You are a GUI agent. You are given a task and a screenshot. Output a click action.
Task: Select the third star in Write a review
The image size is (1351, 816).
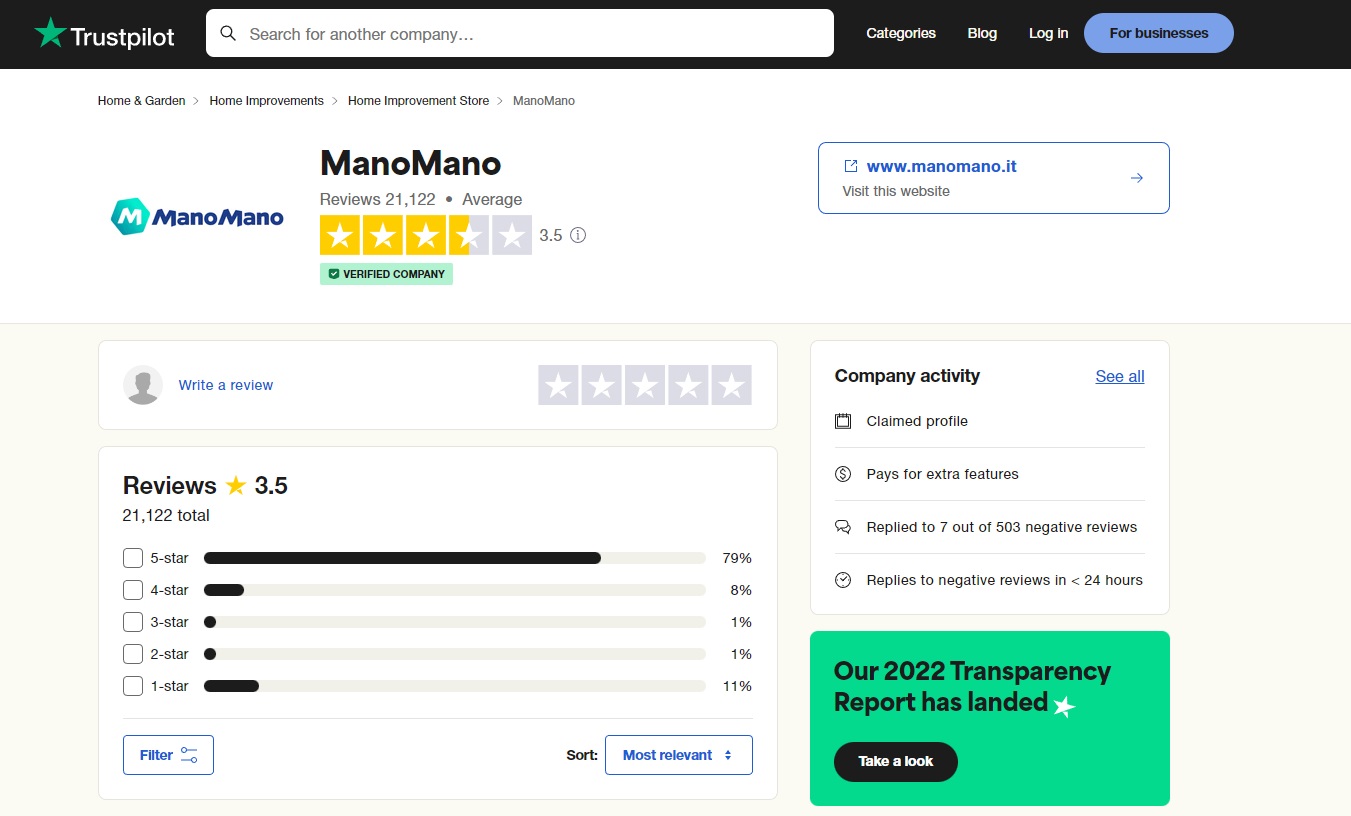[645, 385]
